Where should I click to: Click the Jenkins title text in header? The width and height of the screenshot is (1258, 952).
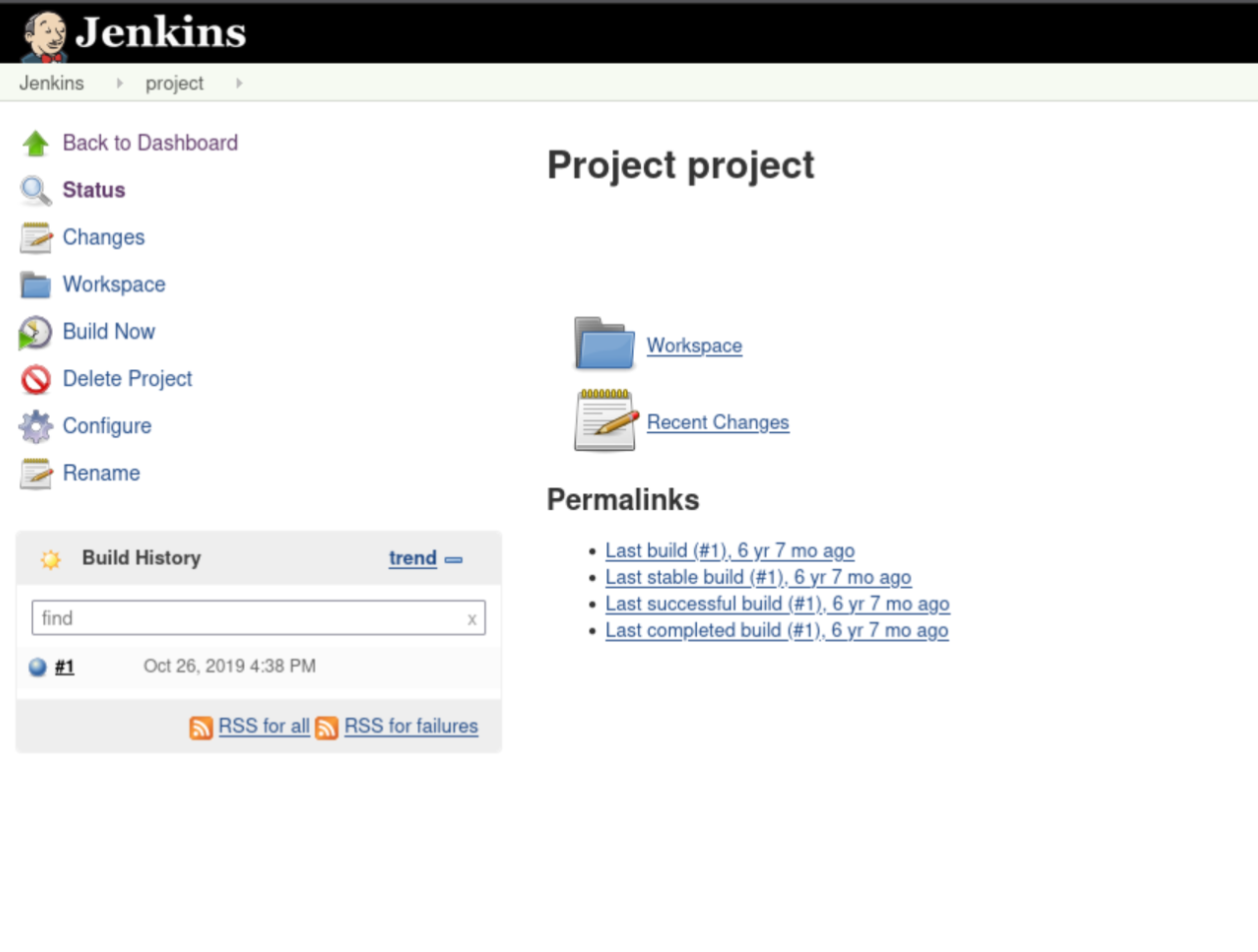point(161,33)
